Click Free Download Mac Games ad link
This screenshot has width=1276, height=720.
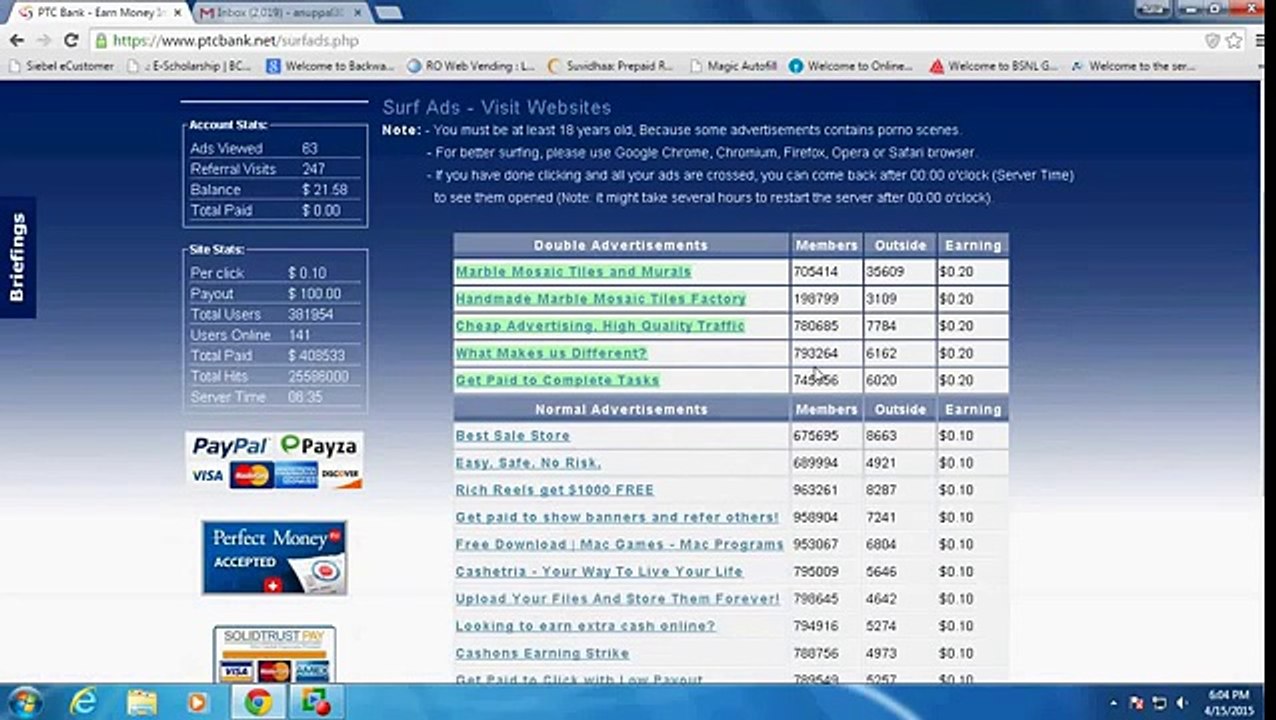pos(619,544)
